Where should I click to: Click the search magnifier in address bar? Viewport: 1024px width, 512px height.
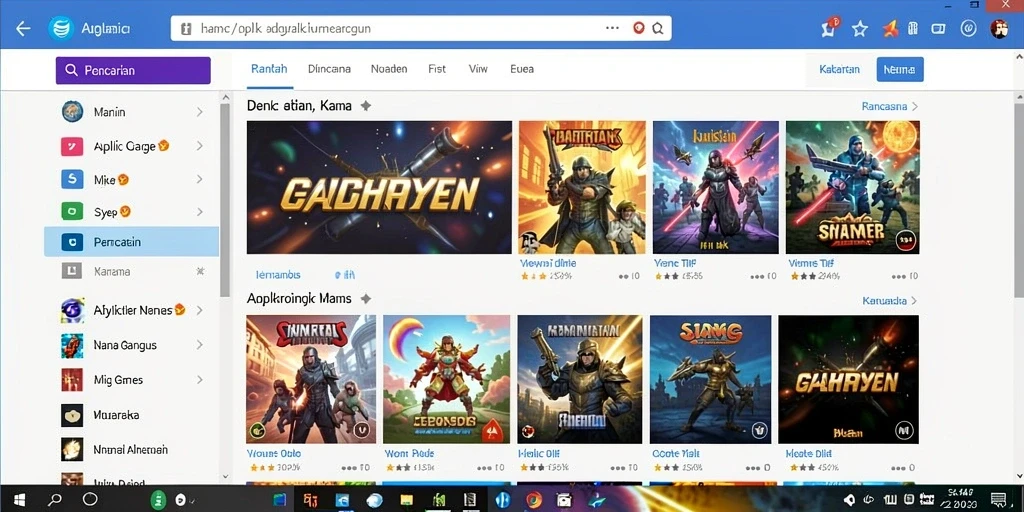pos(658,29)
